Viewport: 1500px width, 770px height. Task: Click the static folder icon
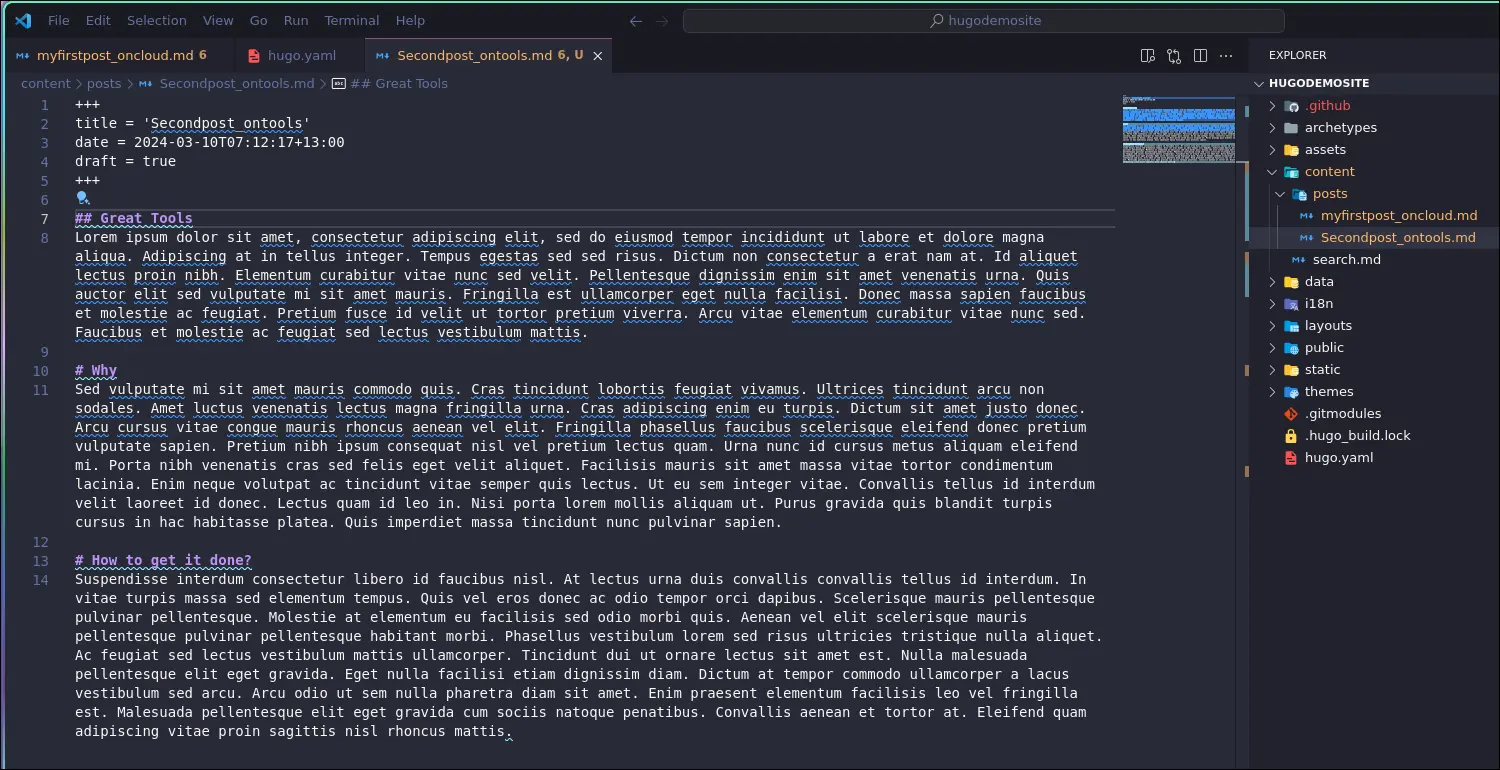point(1291,370)
